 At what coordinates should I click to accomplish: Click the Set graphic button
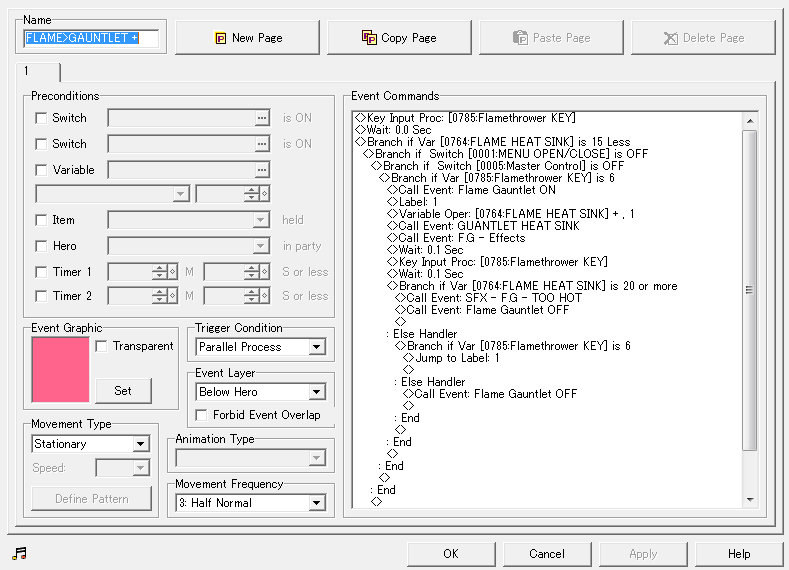[x=123, y=390]
